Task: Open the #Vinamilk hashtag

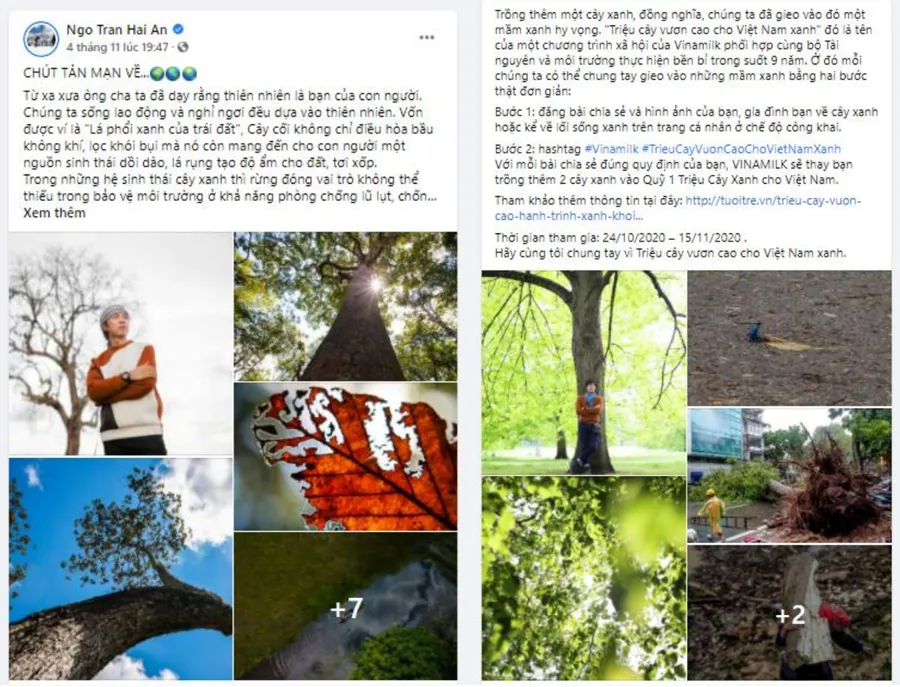Action: 611,149
